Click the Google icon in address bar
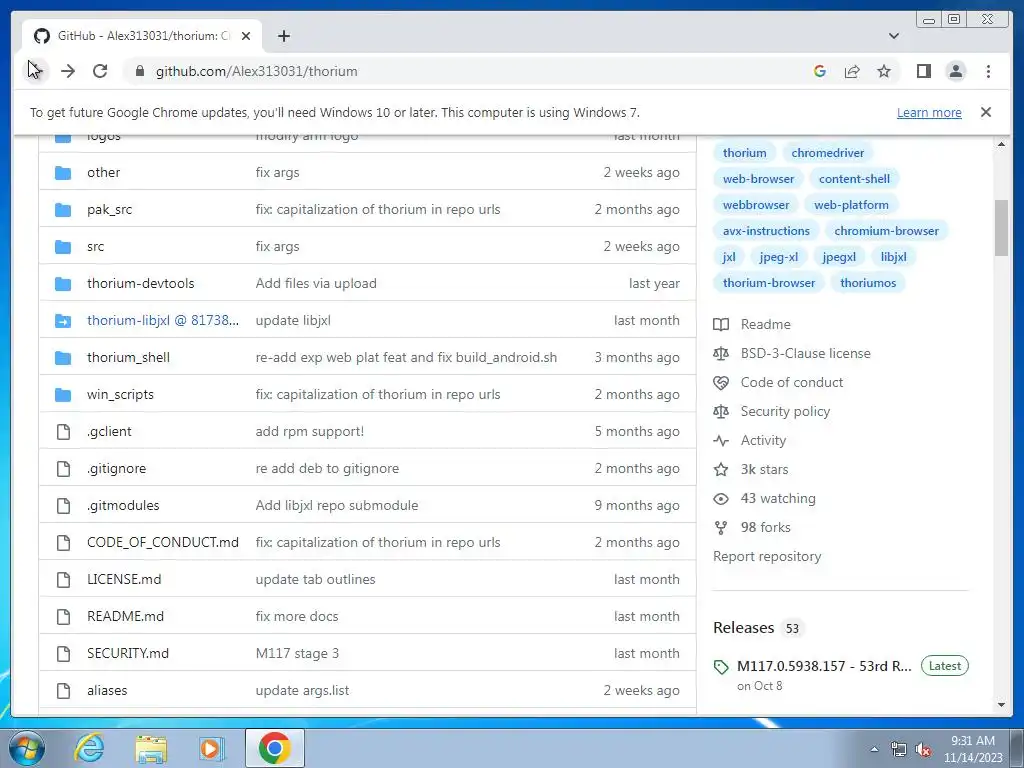Screen dimensions: 1024x768 (x=820, y=71)
